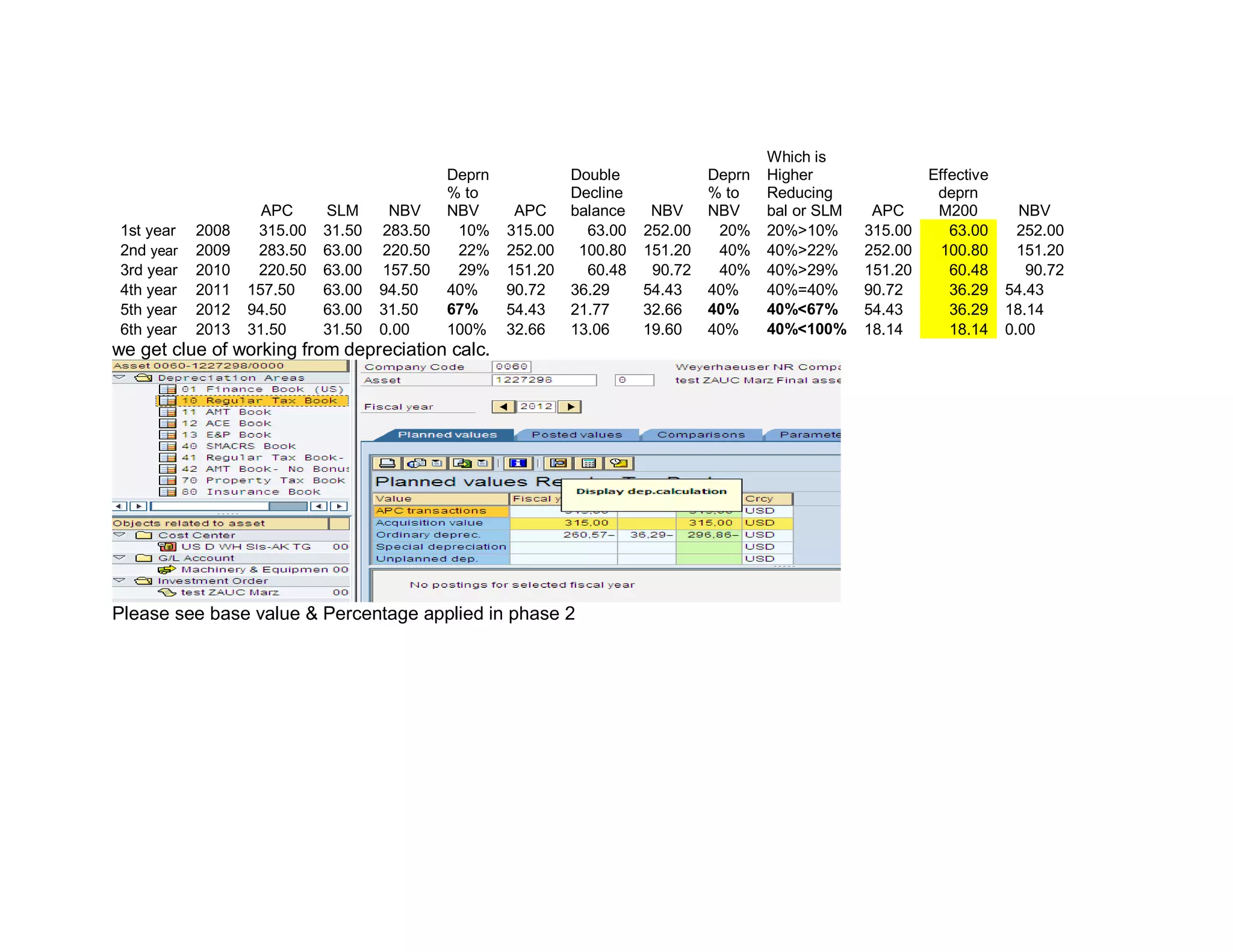This screenshot has height=952, width=1233.
Task: Click the Investment Order folder icon
Action: [144, 581]
